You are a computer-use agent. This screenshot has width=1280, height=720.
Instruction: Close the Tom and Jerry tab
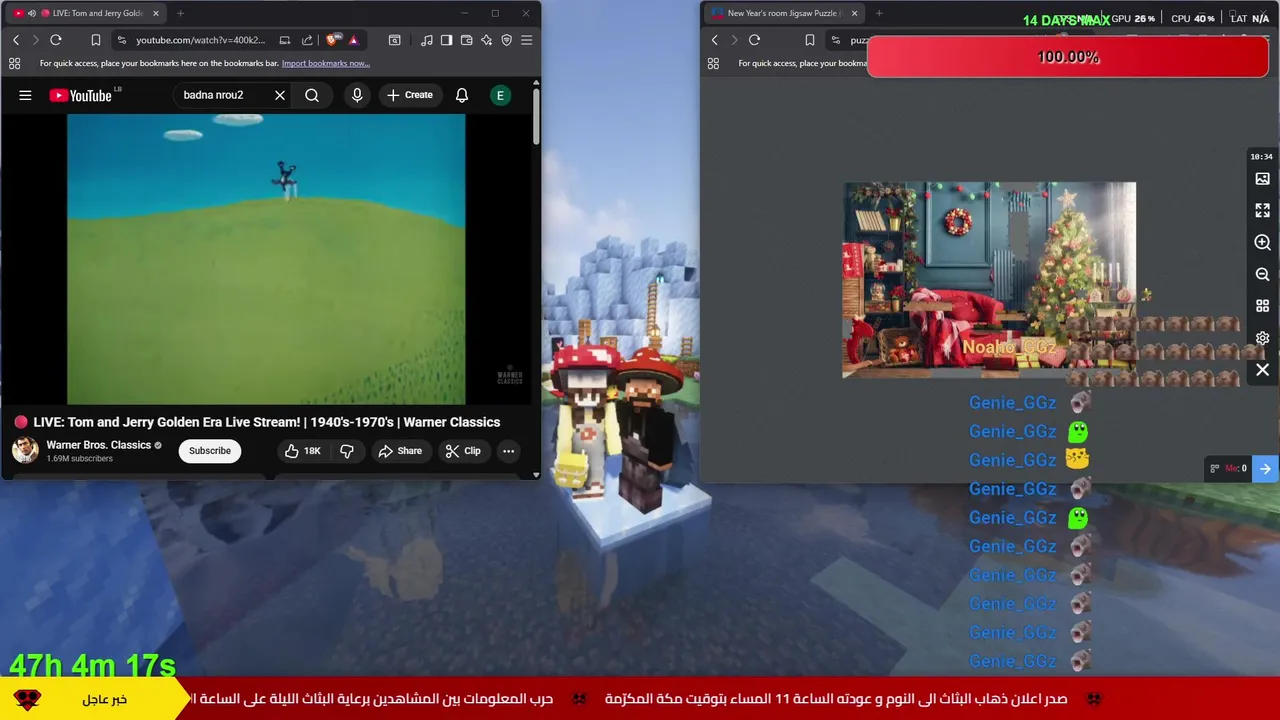coord(155,13)
